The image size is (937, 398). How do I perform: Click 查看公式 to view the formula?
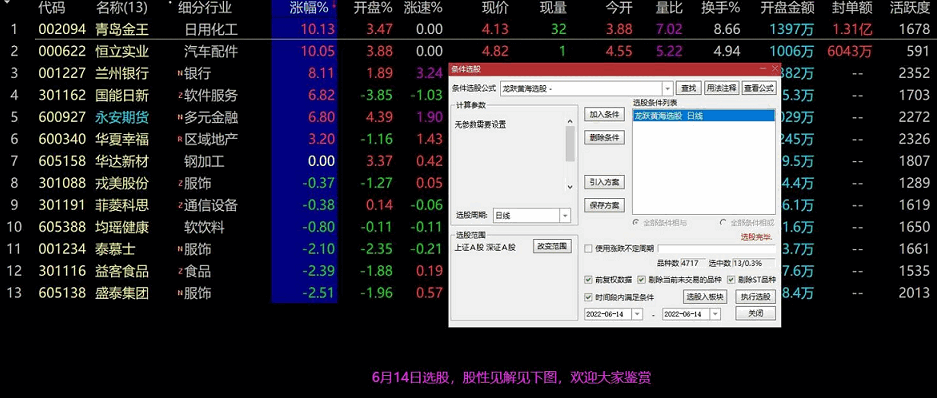coord(759,88)
